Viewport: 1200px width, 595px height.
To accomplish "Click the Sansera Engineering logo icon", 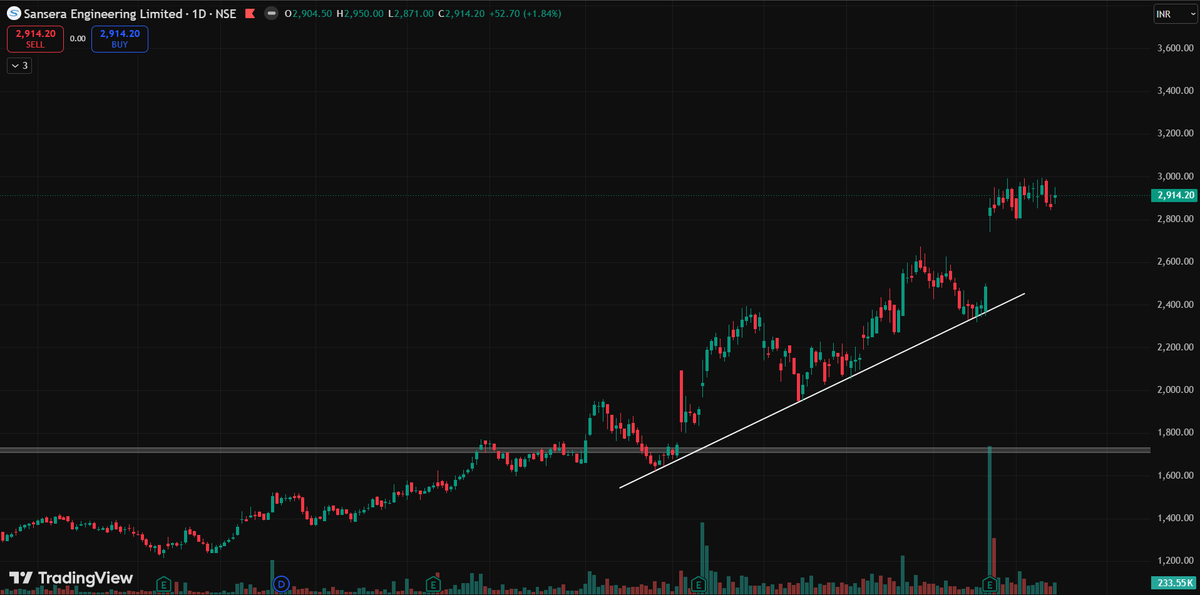I will pyautogui.click(x=14, y=14).
